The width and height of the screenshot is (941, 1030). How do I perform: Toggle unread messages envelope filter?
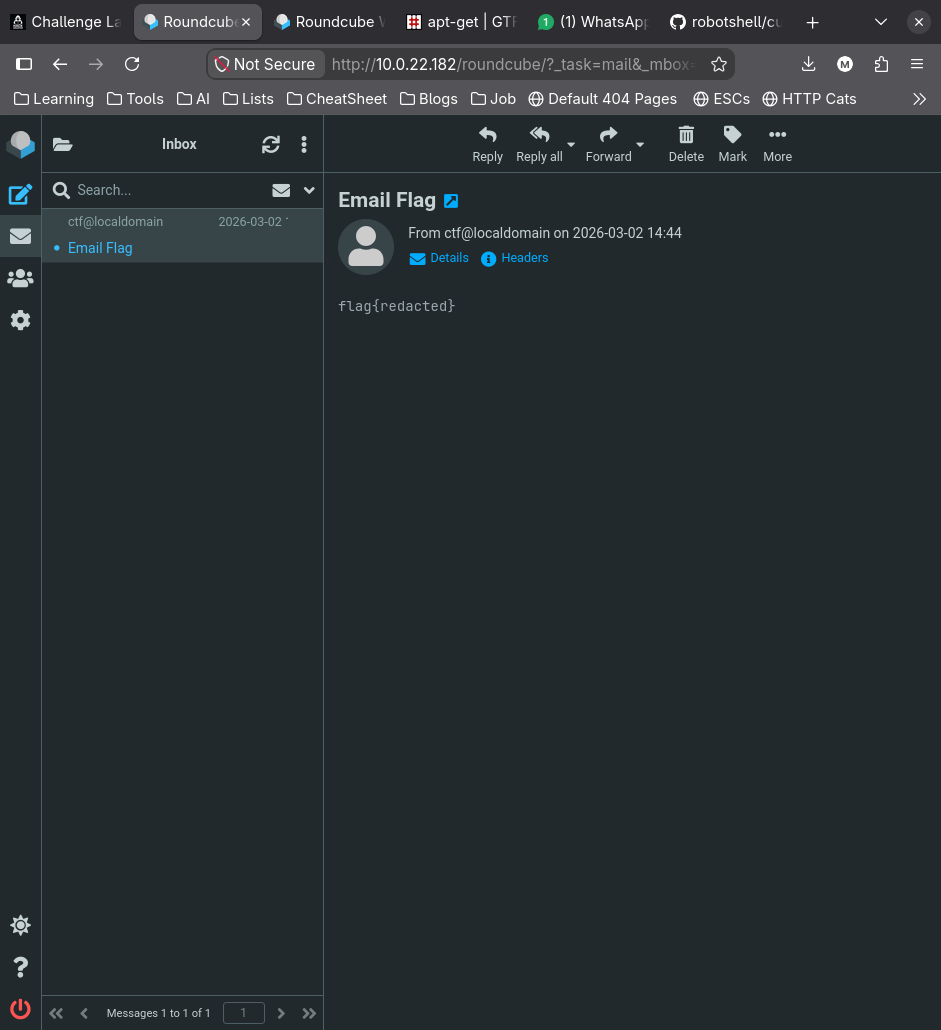pos(281,190)
